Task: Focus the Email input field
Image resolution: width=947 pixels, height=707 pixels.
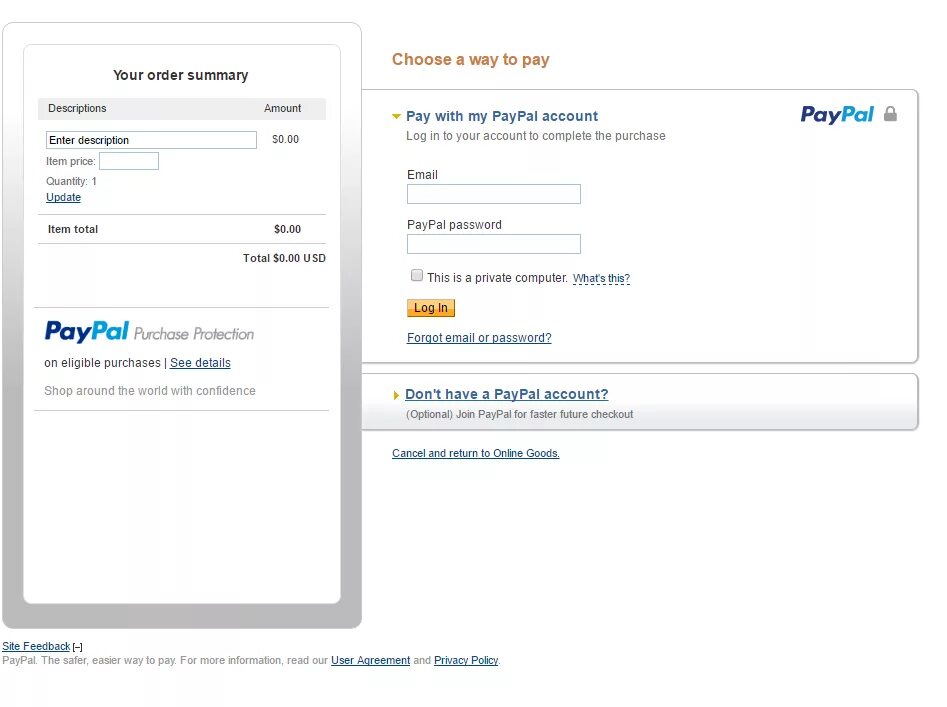Action: (493, 194)
